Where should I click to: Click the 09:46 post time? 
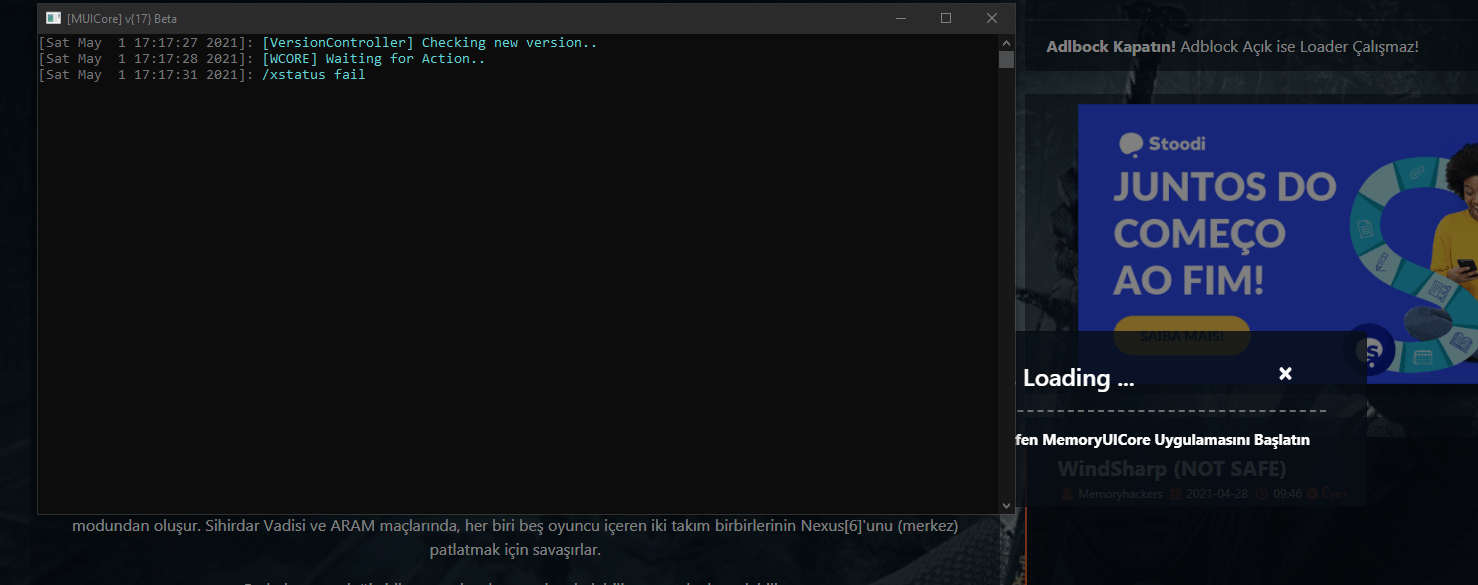1290,494
